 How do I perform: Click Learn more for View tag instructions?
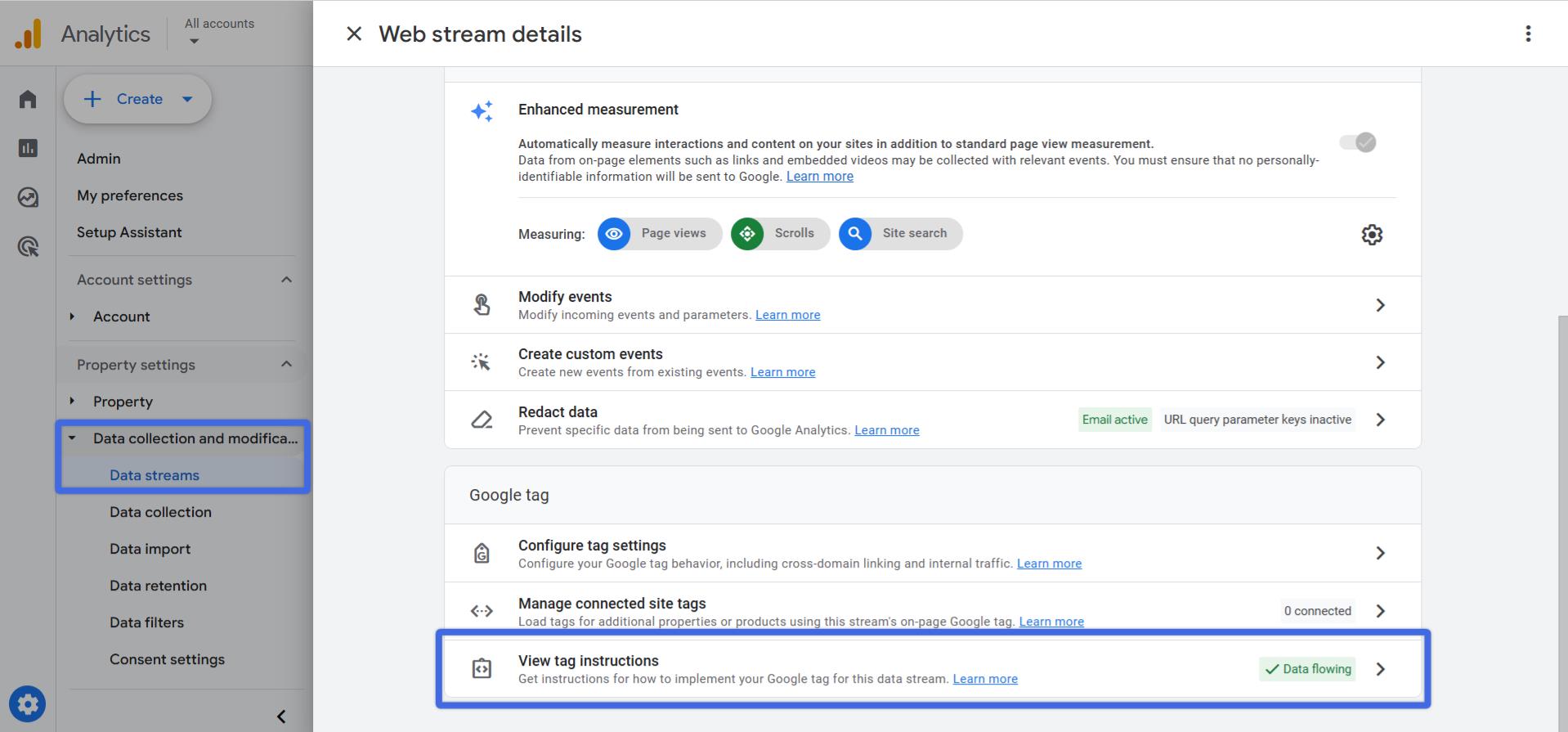985,679
